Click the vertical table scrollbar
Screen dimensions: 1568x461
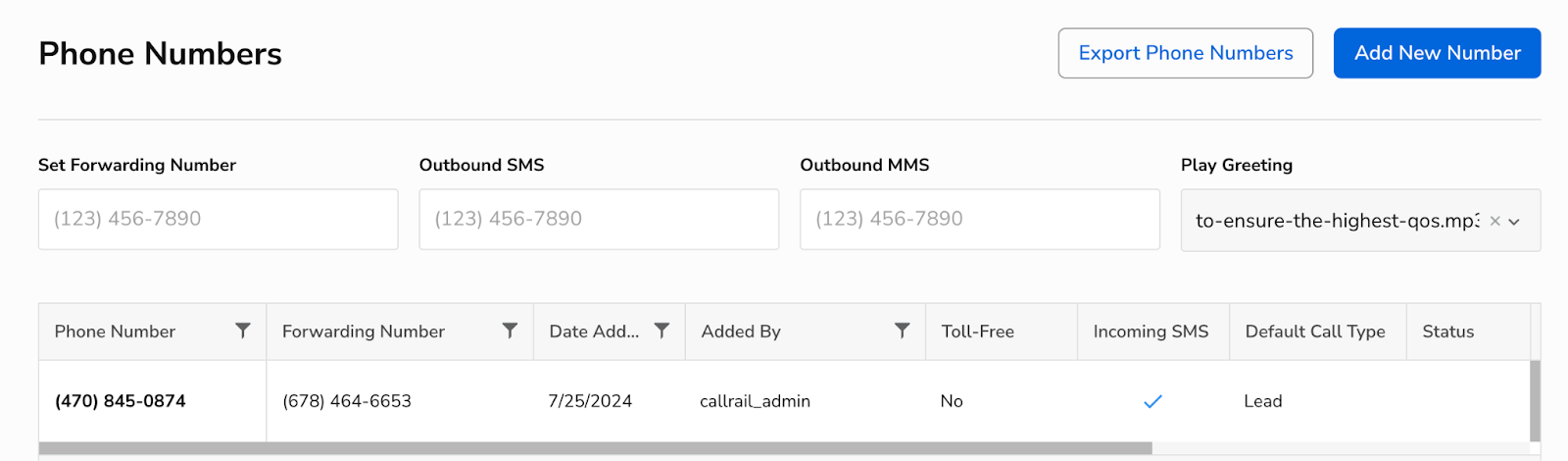click(x=1535, y=400)
